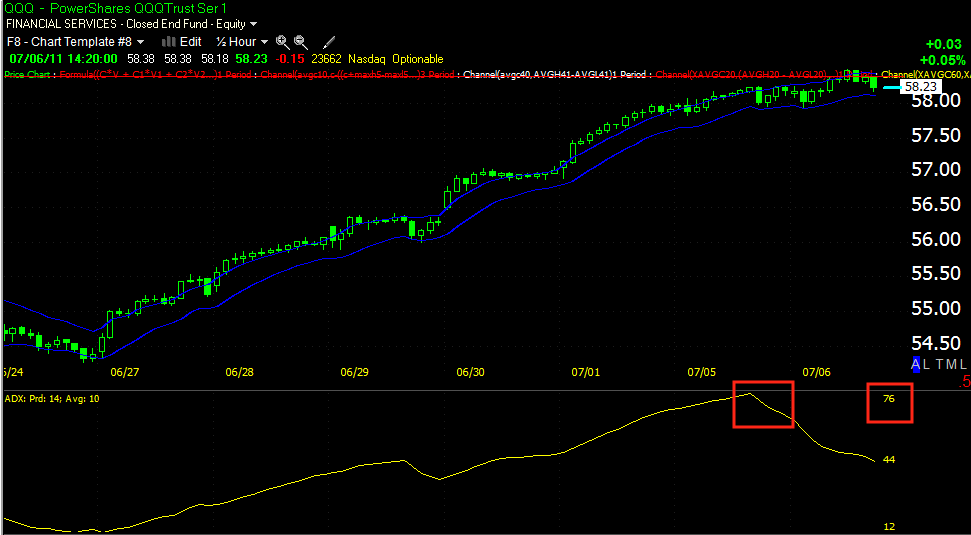Click the 06/27 date axis label

(x=124, y=373)
